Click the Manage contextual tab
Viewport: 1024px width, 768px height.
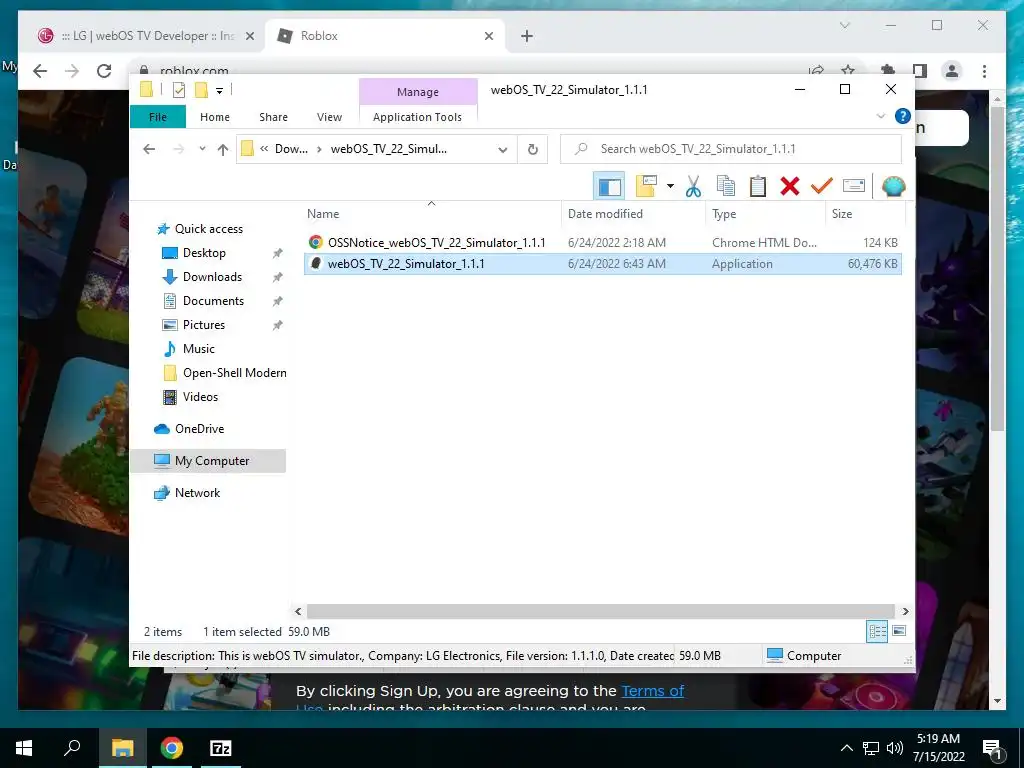418,92
